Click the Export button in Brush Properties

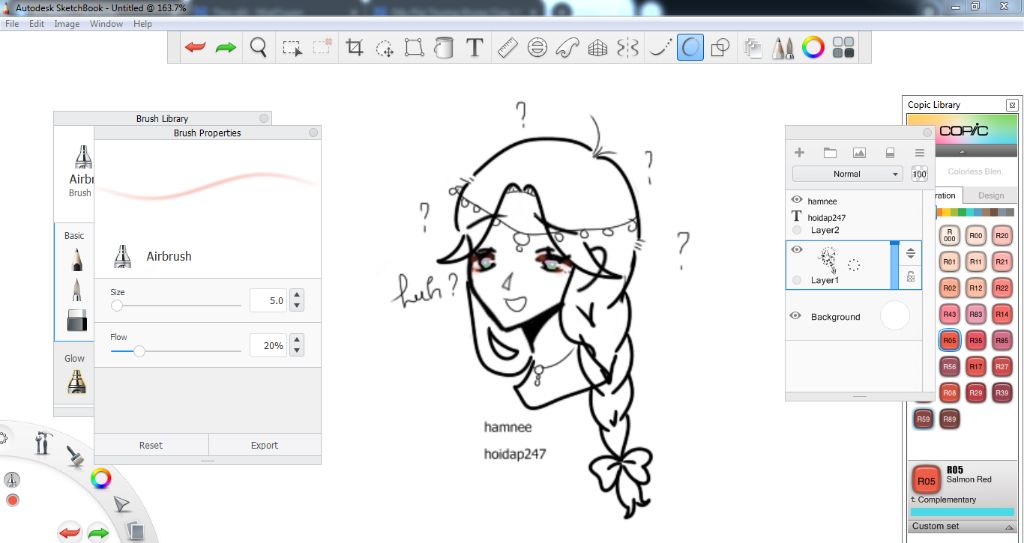264,445
